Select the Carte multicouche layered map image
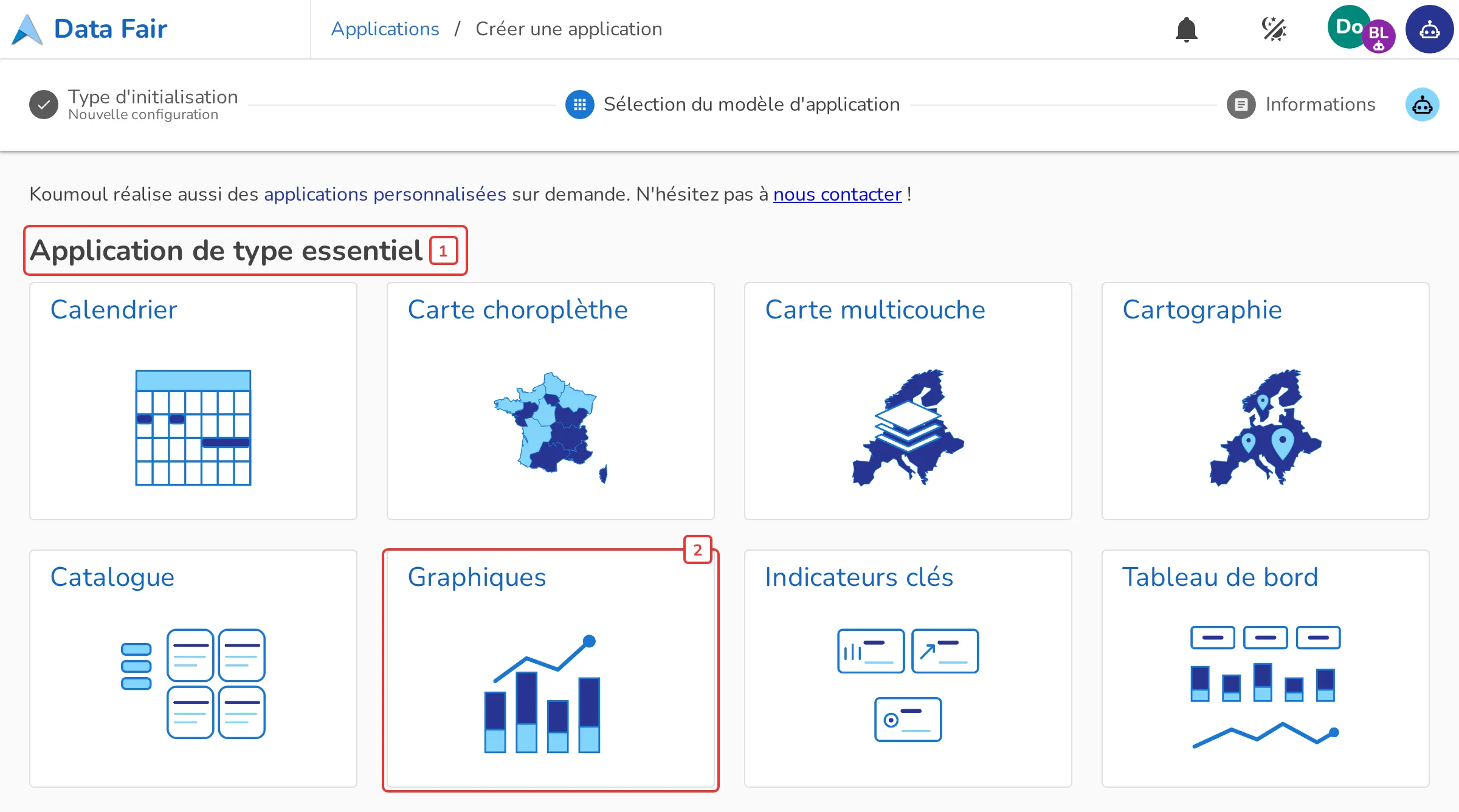 point(908,428)
